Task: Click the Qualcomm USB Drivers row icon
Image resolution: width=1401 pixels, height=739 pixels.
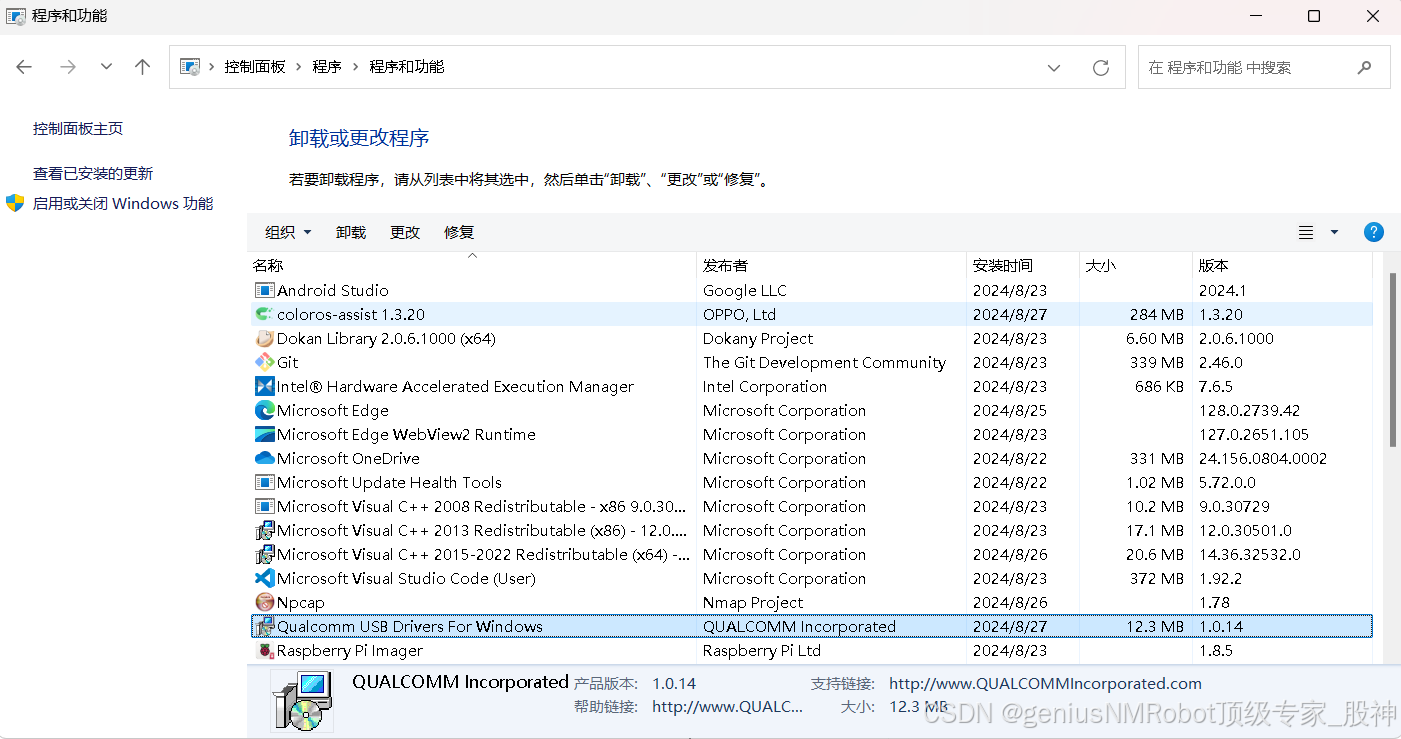Action: [264, 626]
